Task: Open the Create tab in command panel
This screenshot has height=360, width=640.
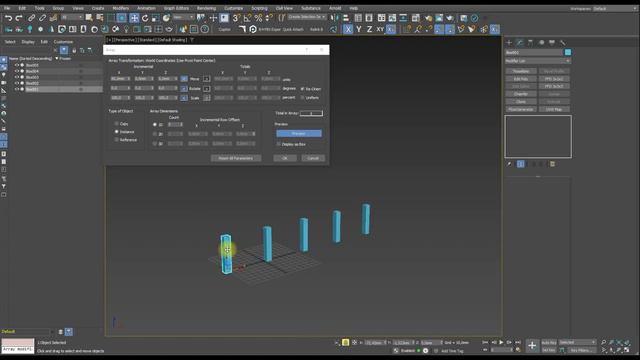Action: pyautogui.click(x=509, y=42)
